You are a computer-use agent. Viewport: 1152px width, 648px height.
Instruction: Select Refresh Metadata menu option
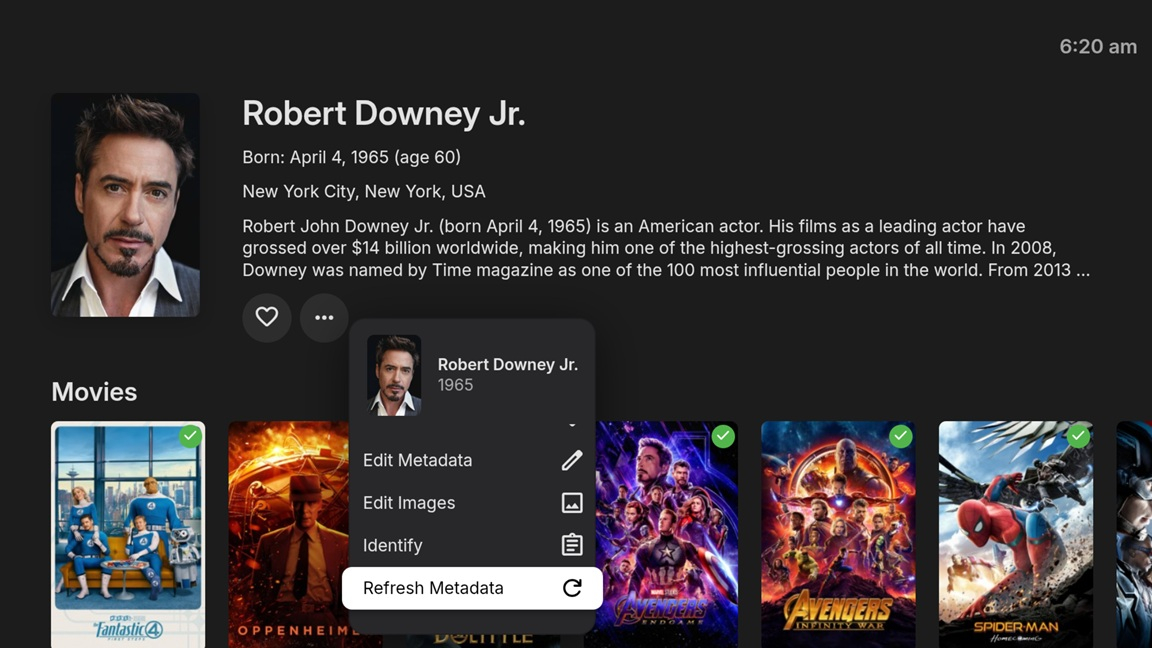[433, 588]
